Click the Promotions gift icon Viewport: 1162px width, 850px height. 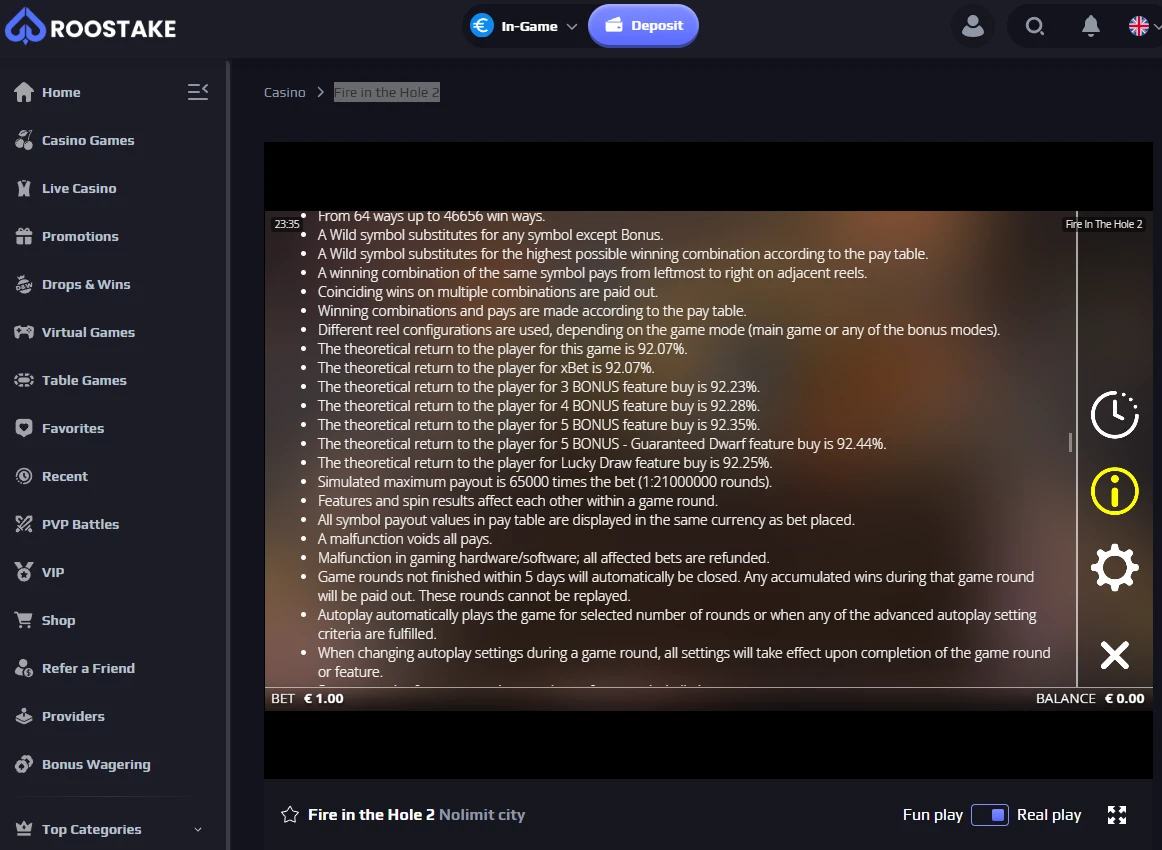(24, 236)
